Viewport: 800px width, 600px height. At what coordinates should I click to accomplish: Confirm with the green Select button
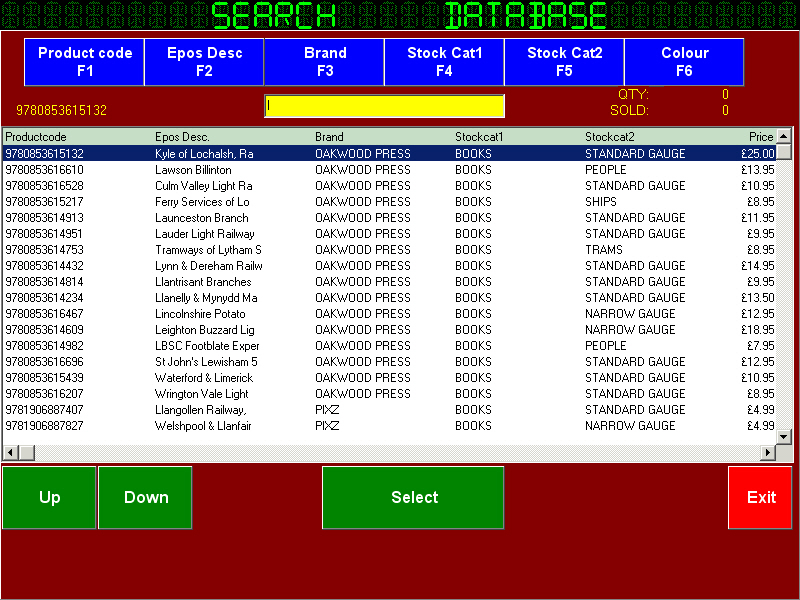coord(413,497)
